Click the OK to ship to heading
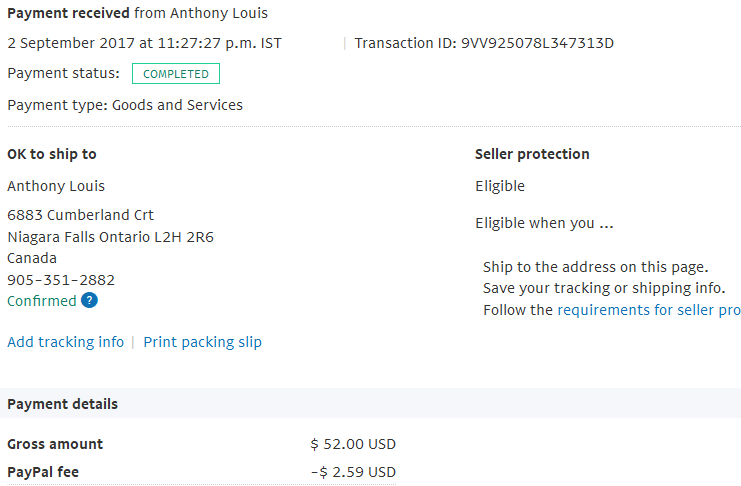The image size is (741, 486). 52,154
